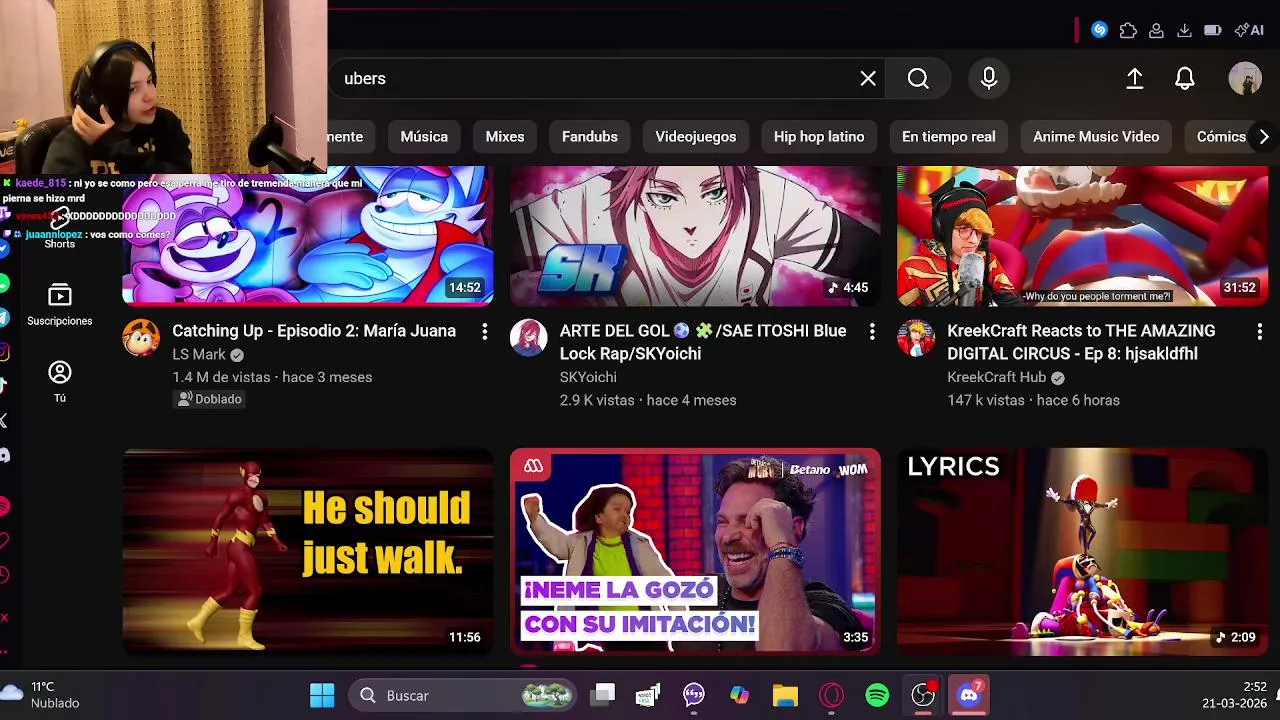This screenshot has width=1280, height=720.
Task: Open the Tú sidebar section
Action: [60, 382]
